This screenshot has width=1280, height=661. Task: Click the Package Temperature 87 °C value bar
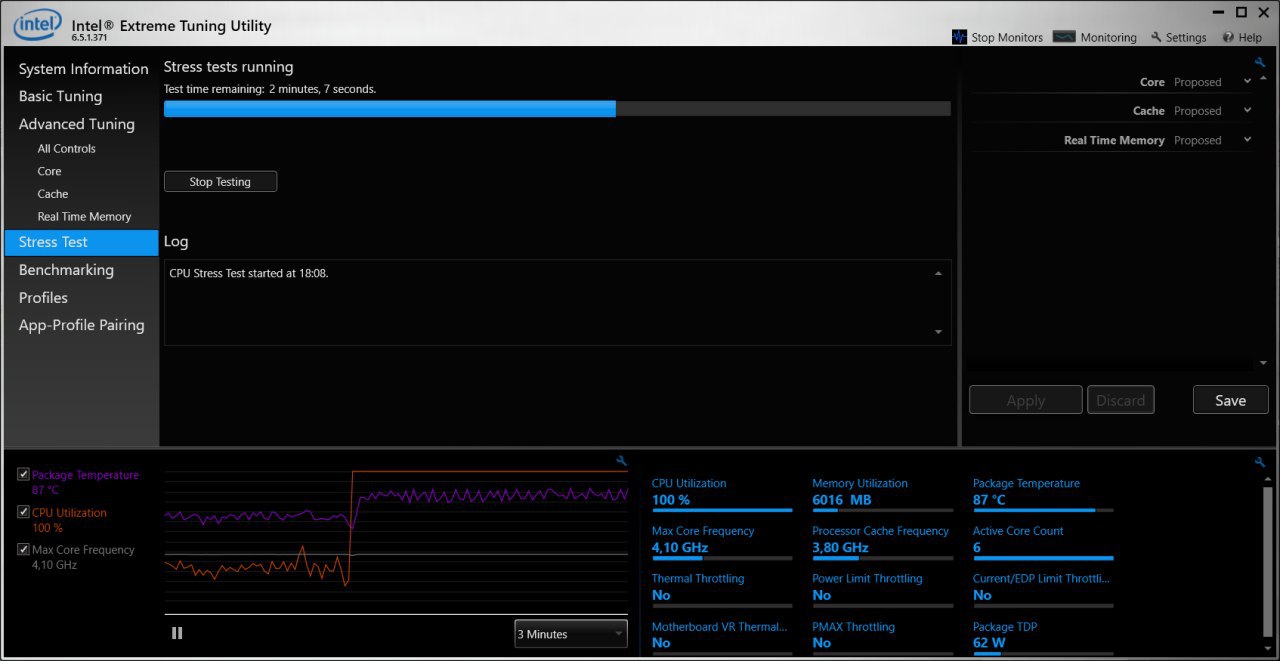click(x=1043, y=510)
